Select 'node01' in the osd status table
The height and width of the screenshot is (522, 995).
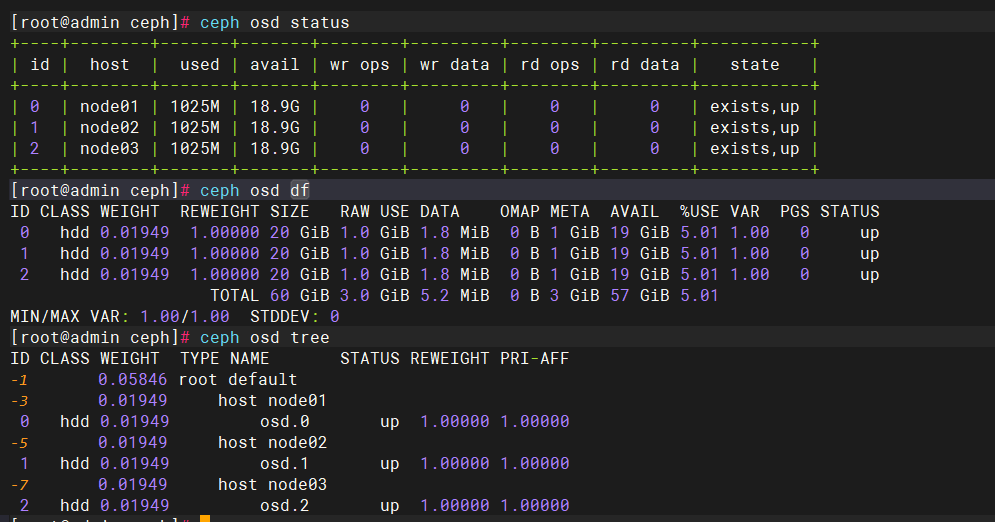point(109,107)
